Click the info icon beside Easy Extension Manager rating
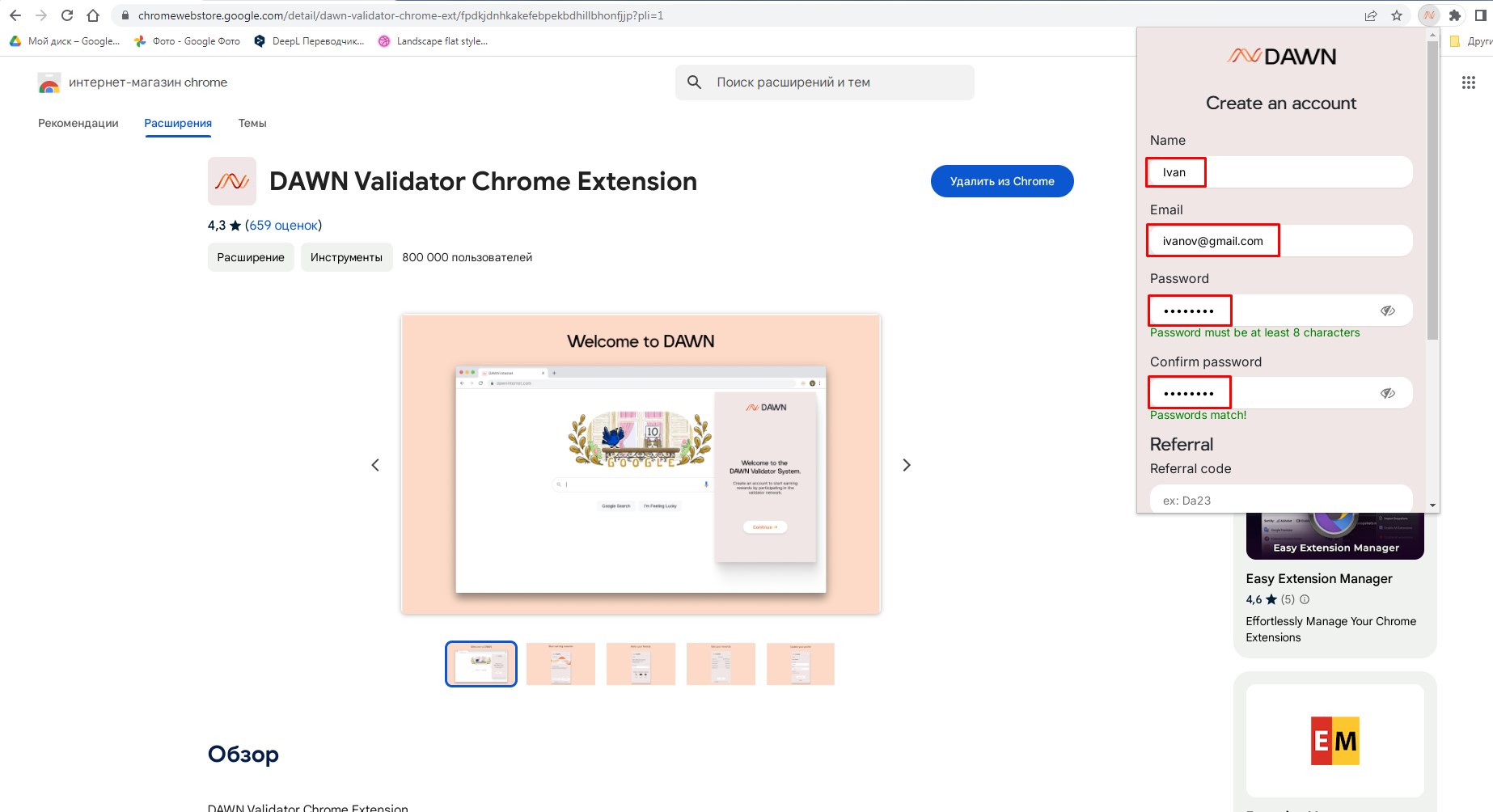The height and width of the screenshot is (812, 1493). [x=1305, y=599]
